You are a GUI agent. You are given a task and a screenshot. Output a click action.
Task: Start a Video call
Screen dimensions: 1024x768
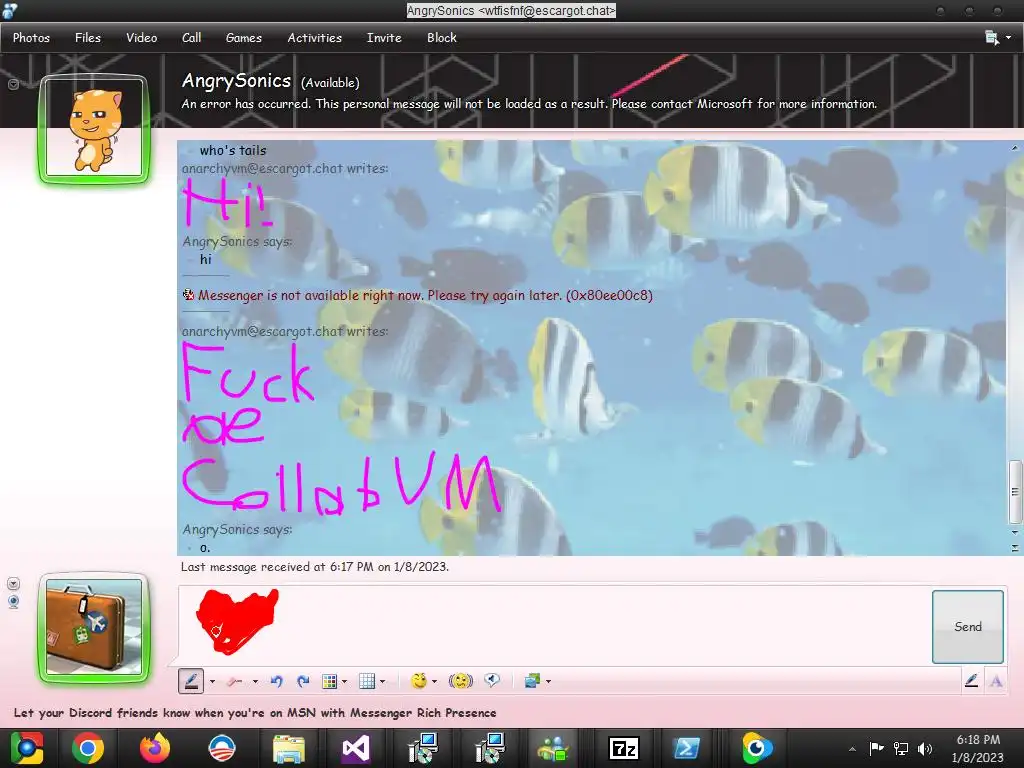click(x=142, y=38)
